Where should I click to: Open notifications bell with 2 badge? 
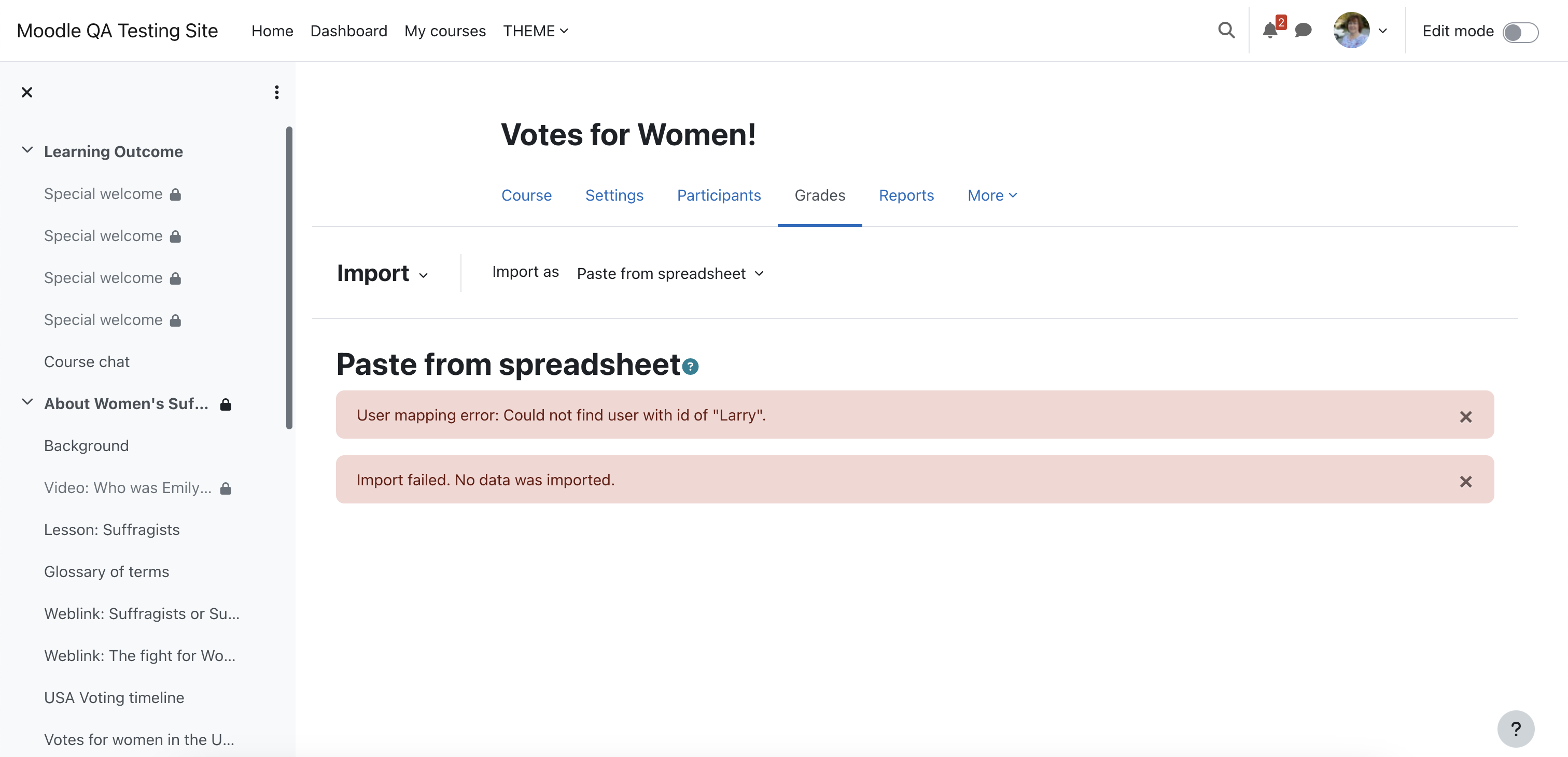point(1270,31)
